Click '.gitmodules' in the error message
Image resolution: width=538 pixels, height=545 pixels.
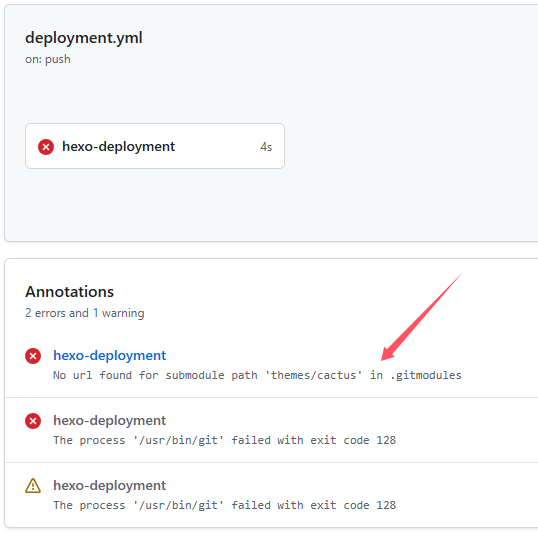tap(426, 375)
